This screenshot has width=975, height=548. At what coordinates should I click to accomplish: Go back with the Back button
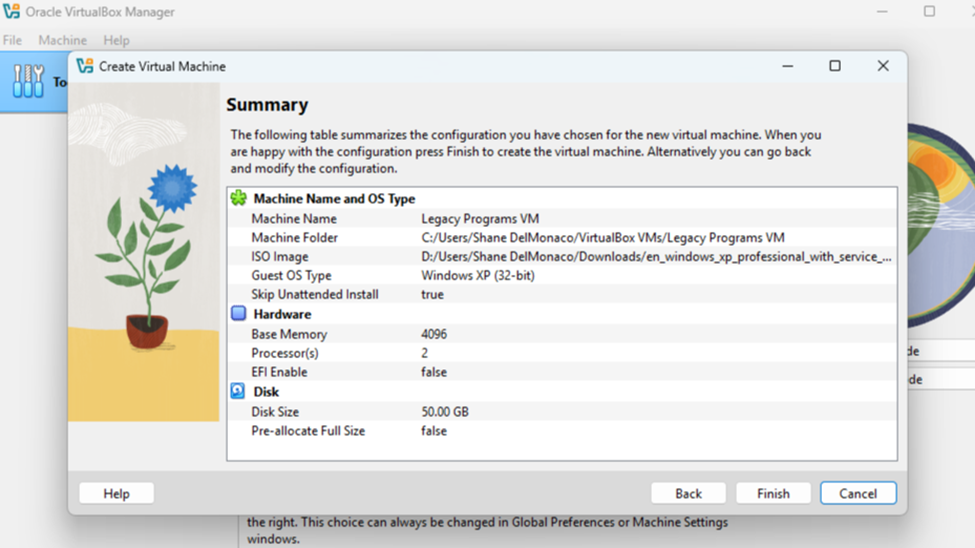(688, 493)
